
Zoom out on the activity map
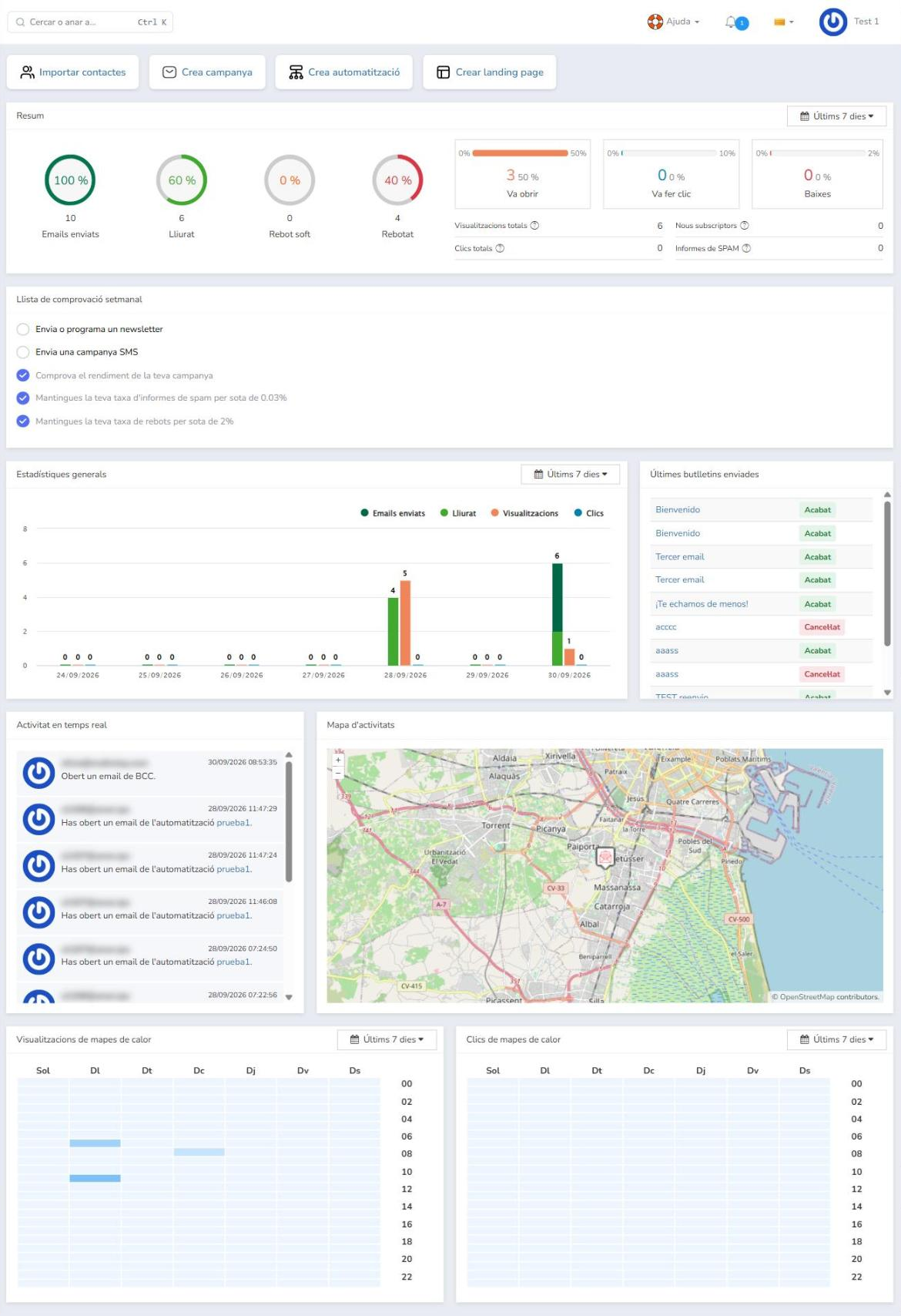(x=337, y=772)
